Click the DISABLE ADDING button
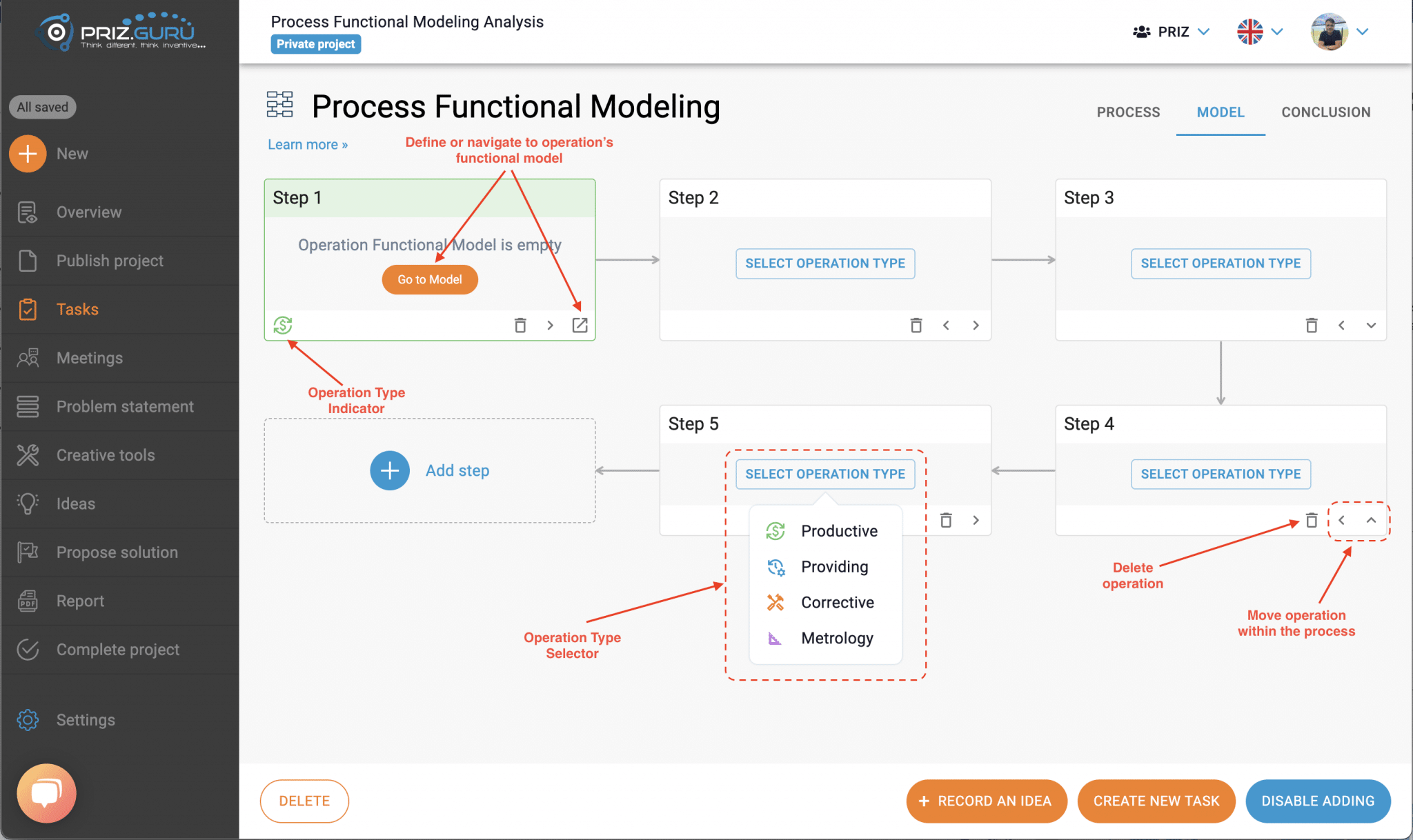 click(1317, 801)
